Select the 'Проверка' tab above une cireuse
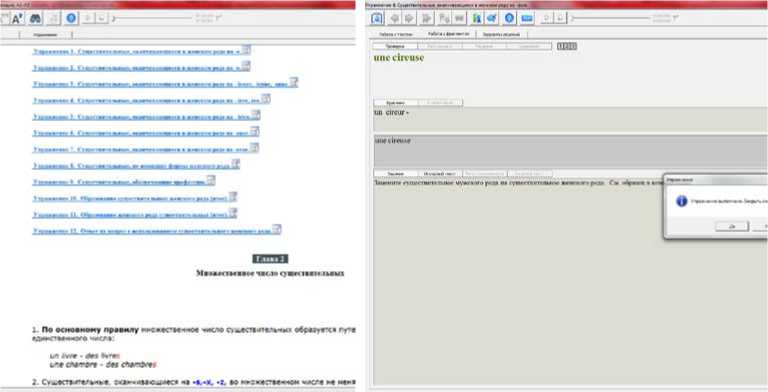Viewport: 768px width, 392px height. click(395, 46)
